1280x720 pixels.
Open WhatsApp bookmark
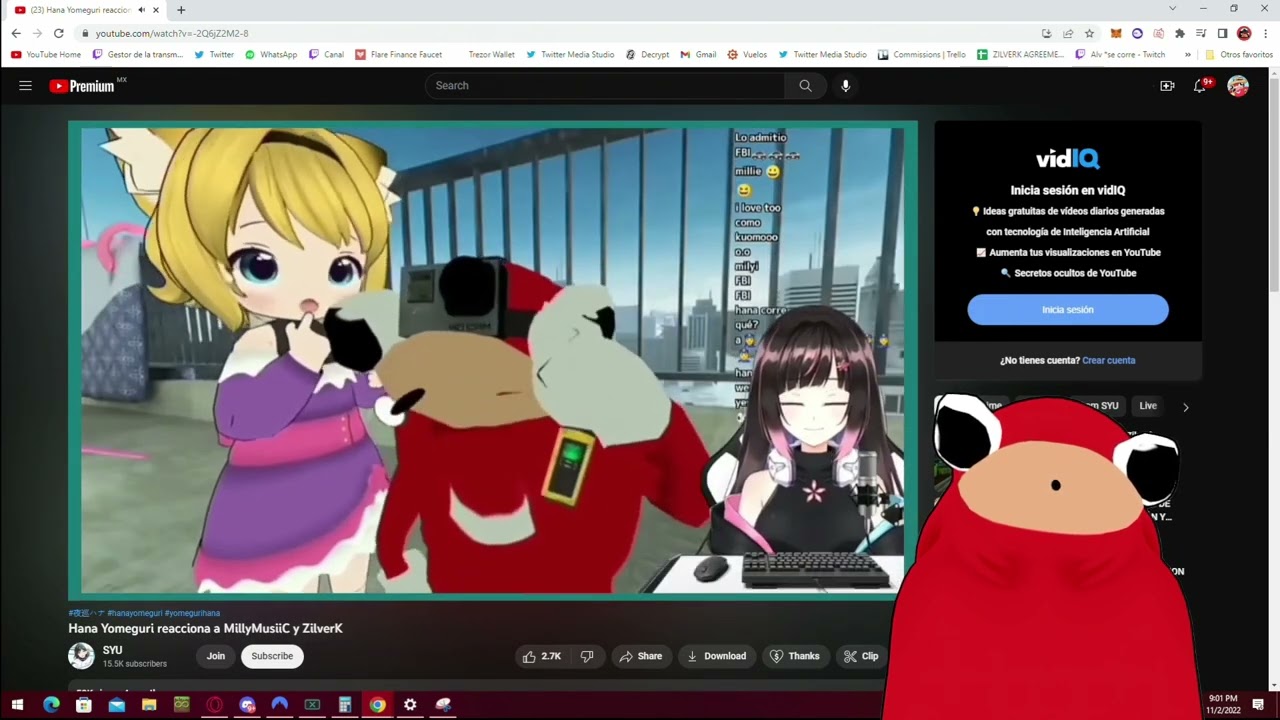(x=271, y=55)
